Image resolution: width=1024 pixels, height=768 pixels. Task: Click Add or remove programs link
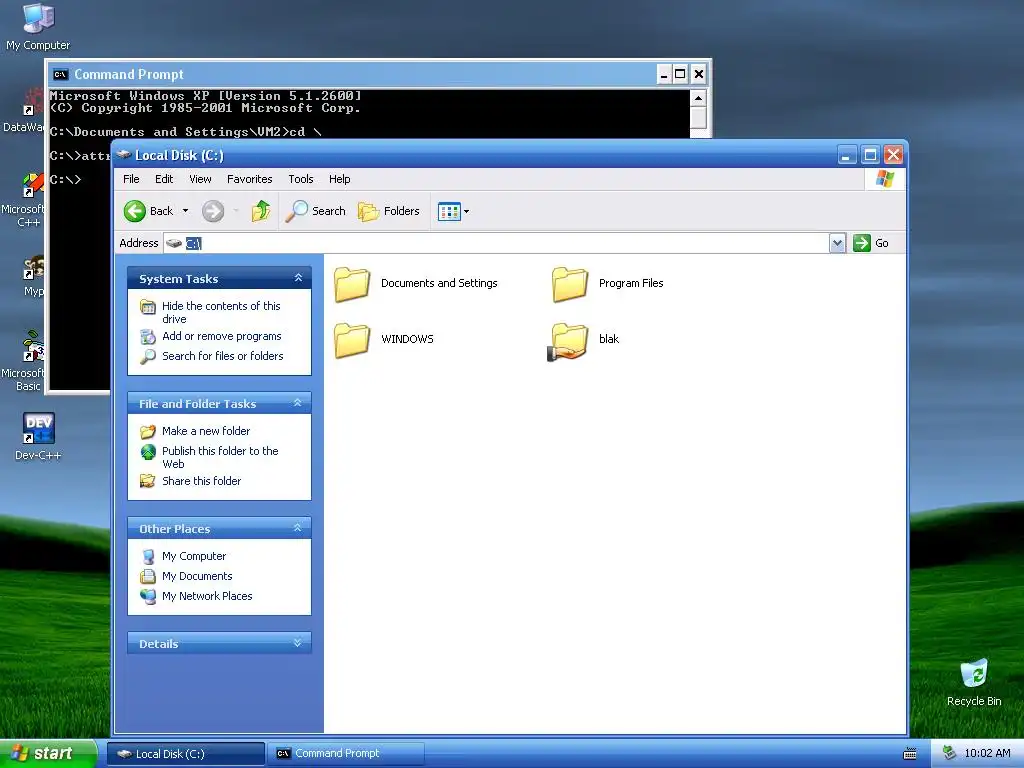click(221, 336)
